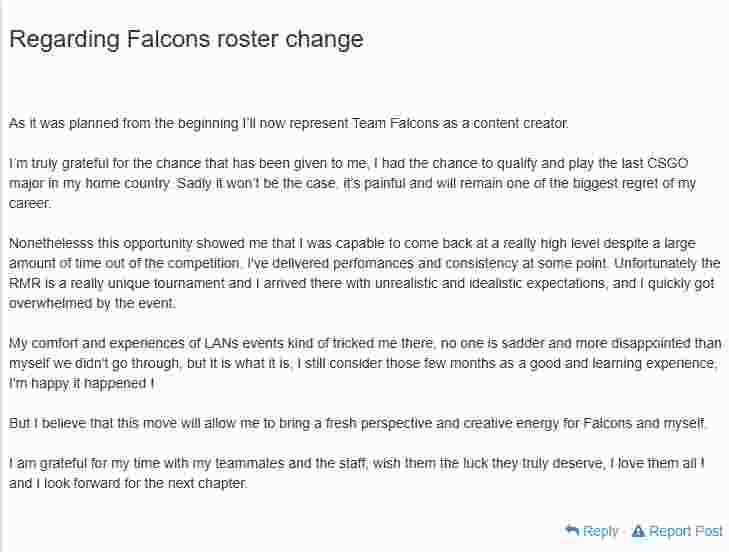Screen dimensions: 729x552
Task: Click the 'Regarding Falcons roster change' heading
Action: click(x=186, y=39)
